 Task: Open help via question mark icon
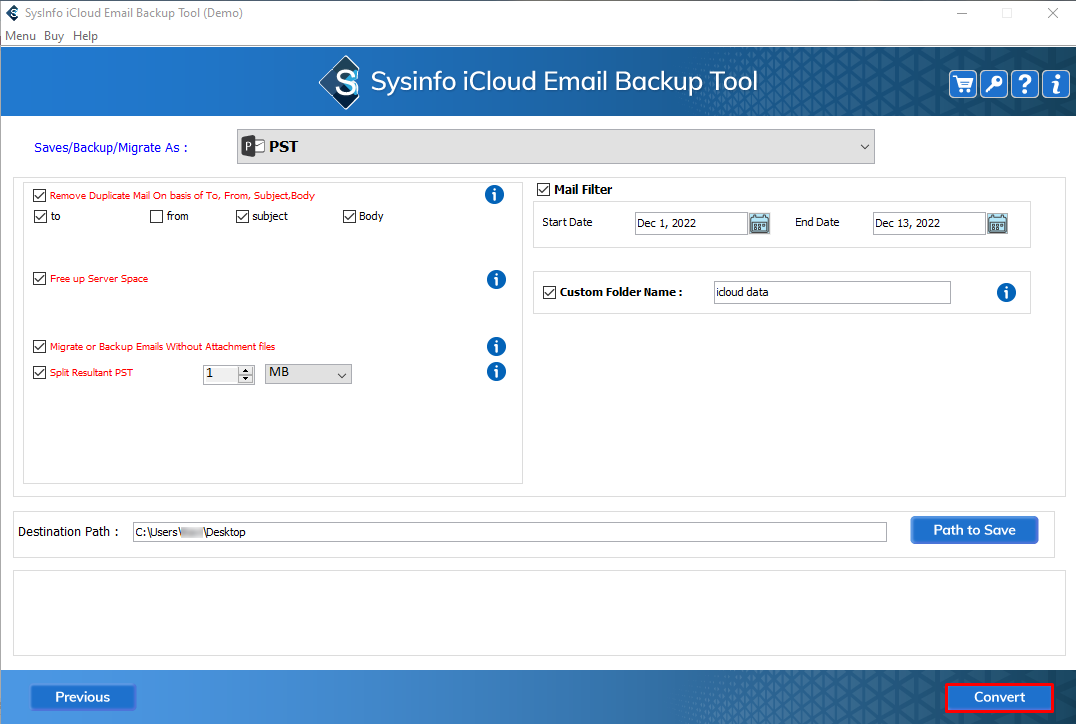pos(1025,84)
